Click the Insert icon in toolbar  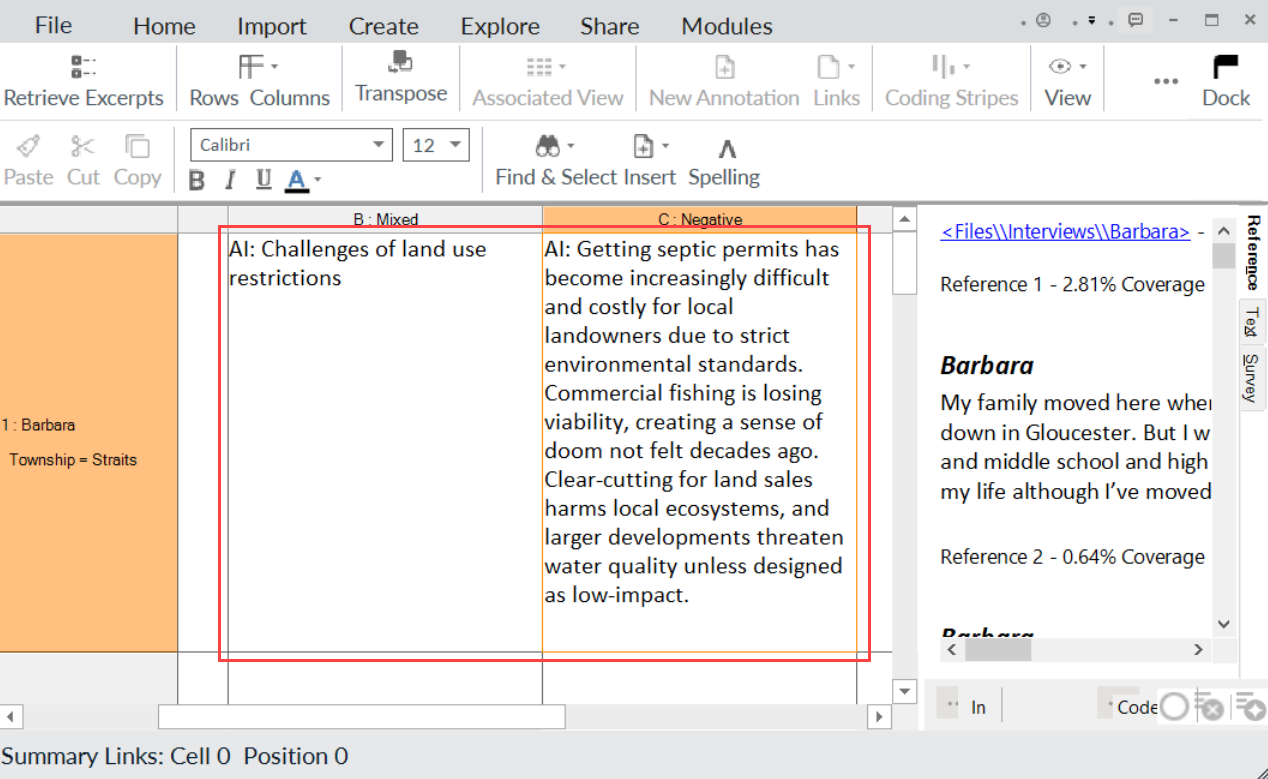pos(645,148)
